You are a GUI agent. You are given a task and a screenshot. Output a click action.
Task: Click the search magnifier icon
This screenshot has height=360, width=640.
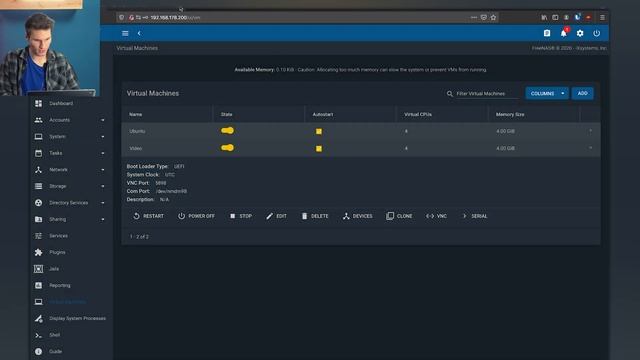pos(449,94)
